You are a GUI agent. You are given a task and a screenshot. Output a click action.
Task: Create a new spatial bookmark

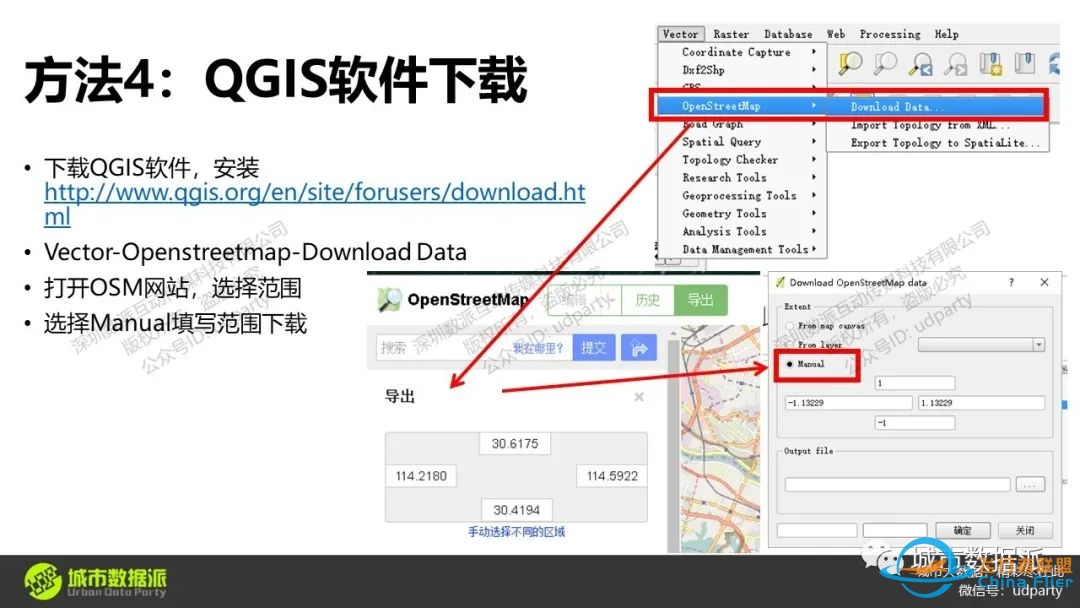pyautogui.click(x=991, y=62)
